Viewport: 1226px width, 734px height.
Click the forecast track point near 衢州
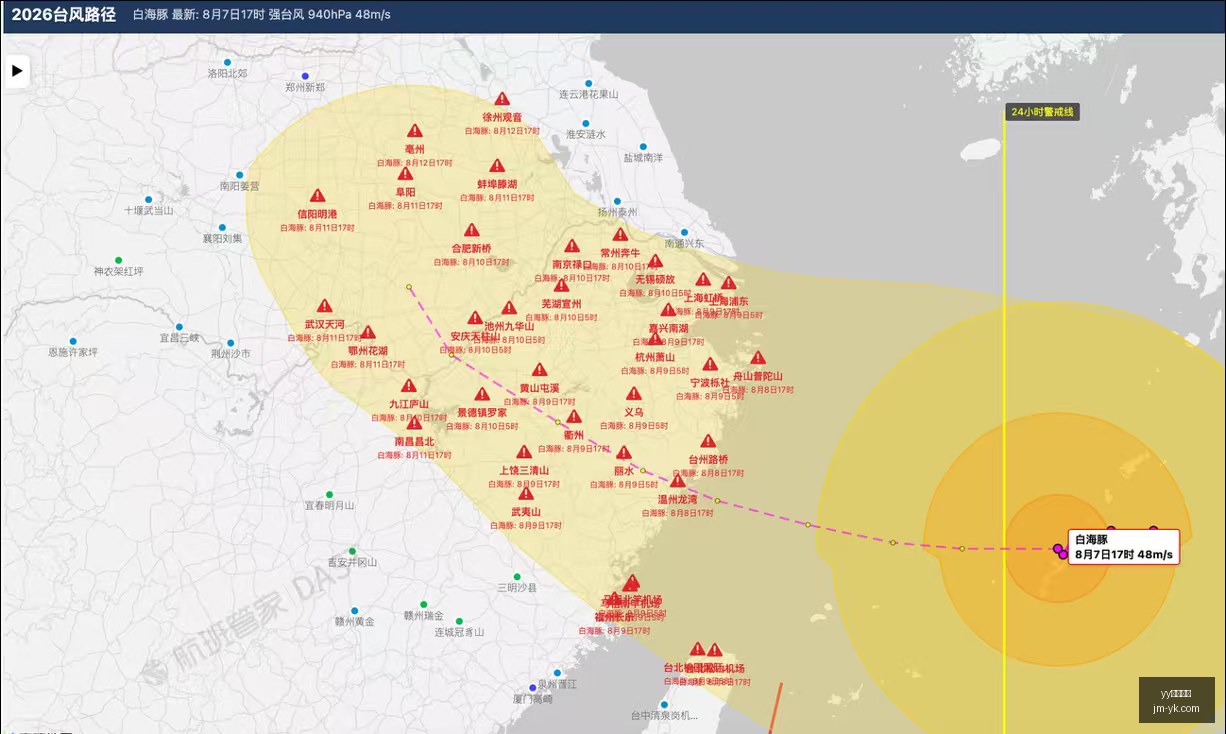(x=558, y=422)
